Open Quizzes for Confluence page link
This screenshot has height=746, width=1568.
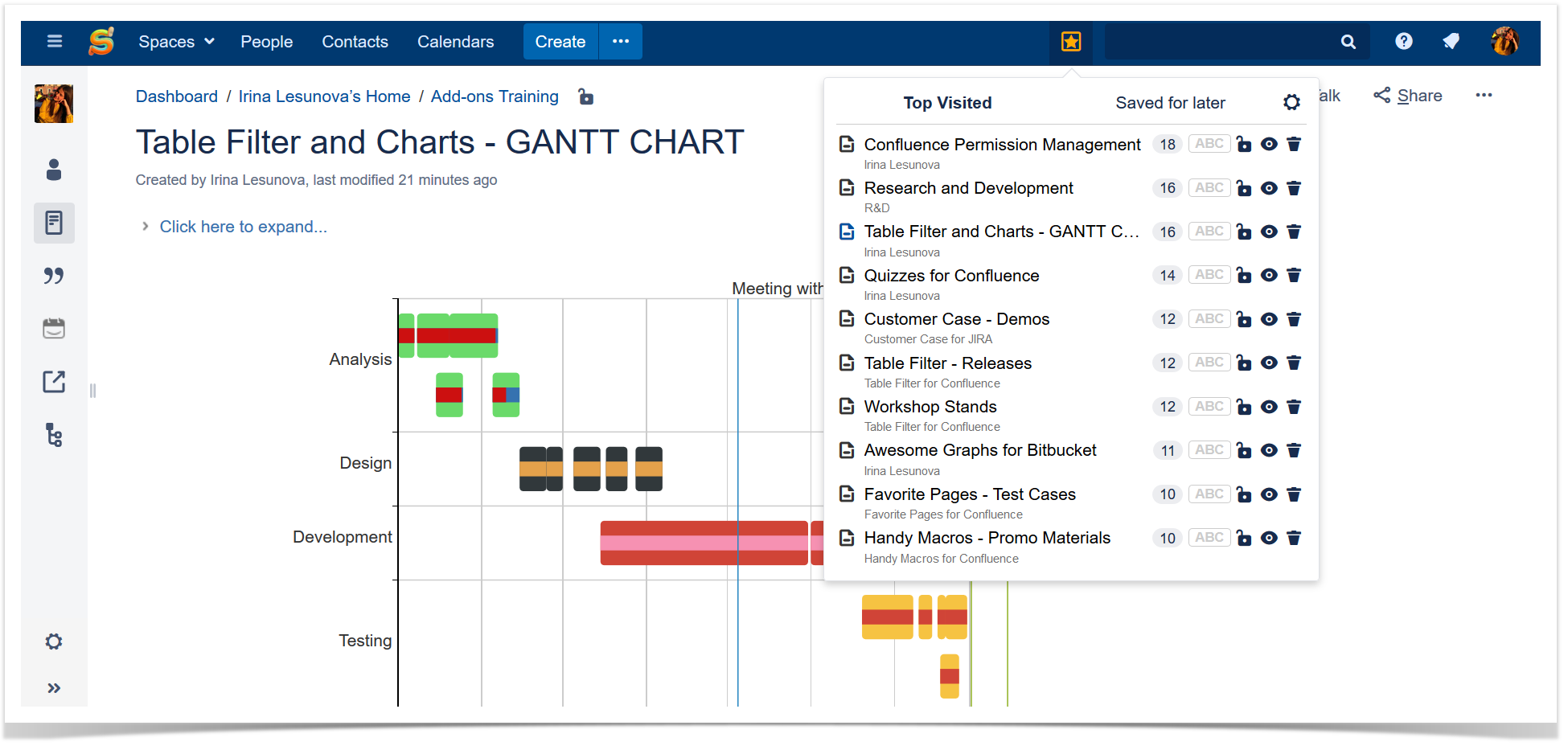point(951,276)
